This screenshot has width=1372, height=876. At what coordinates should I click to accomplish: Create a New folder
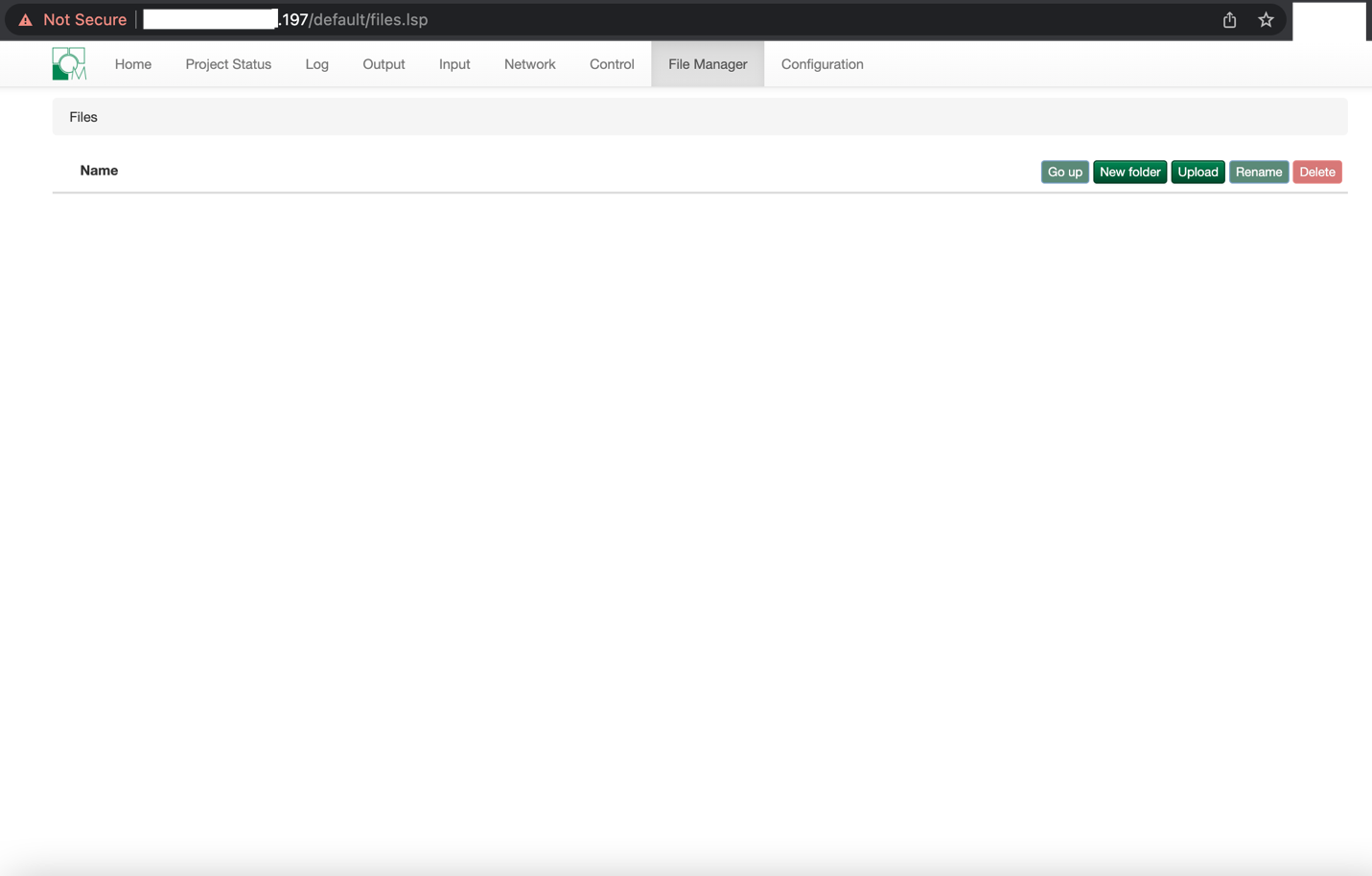[x=1129, y=172]
